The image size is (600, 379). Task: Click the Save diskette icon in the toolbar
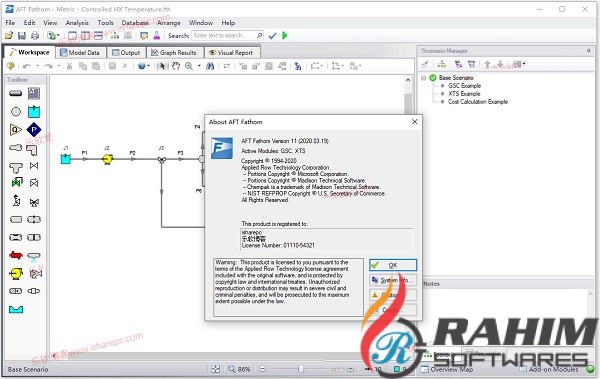[22, 36]
